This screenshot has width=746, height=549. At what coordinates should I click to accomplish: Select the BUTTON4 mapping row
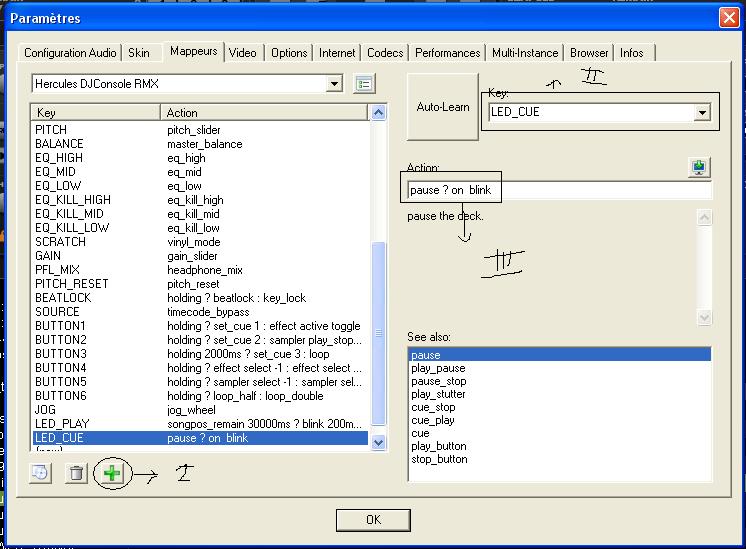pyautogui.click(x=200, y=368)
